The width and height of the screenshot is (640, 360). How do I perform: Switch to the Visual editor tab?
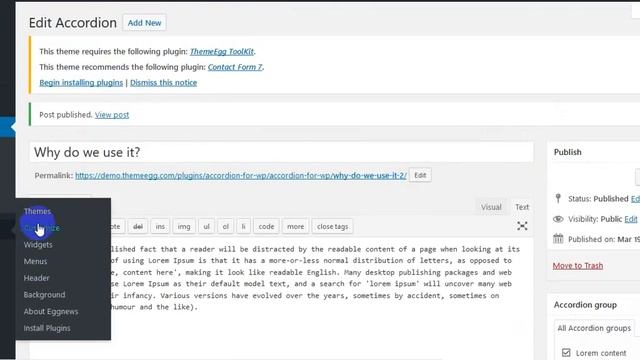pos(491,207)
